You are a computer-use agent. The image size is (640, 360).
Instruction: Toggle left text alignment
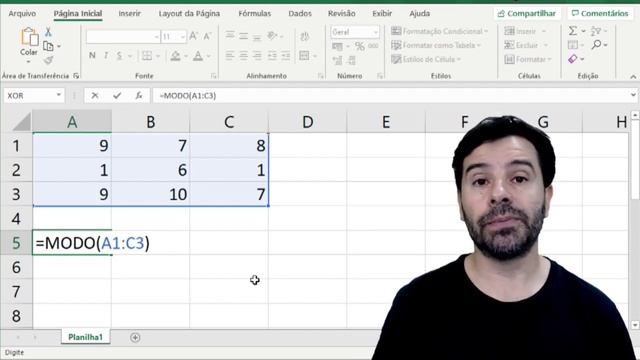click(x=230, y=56)
